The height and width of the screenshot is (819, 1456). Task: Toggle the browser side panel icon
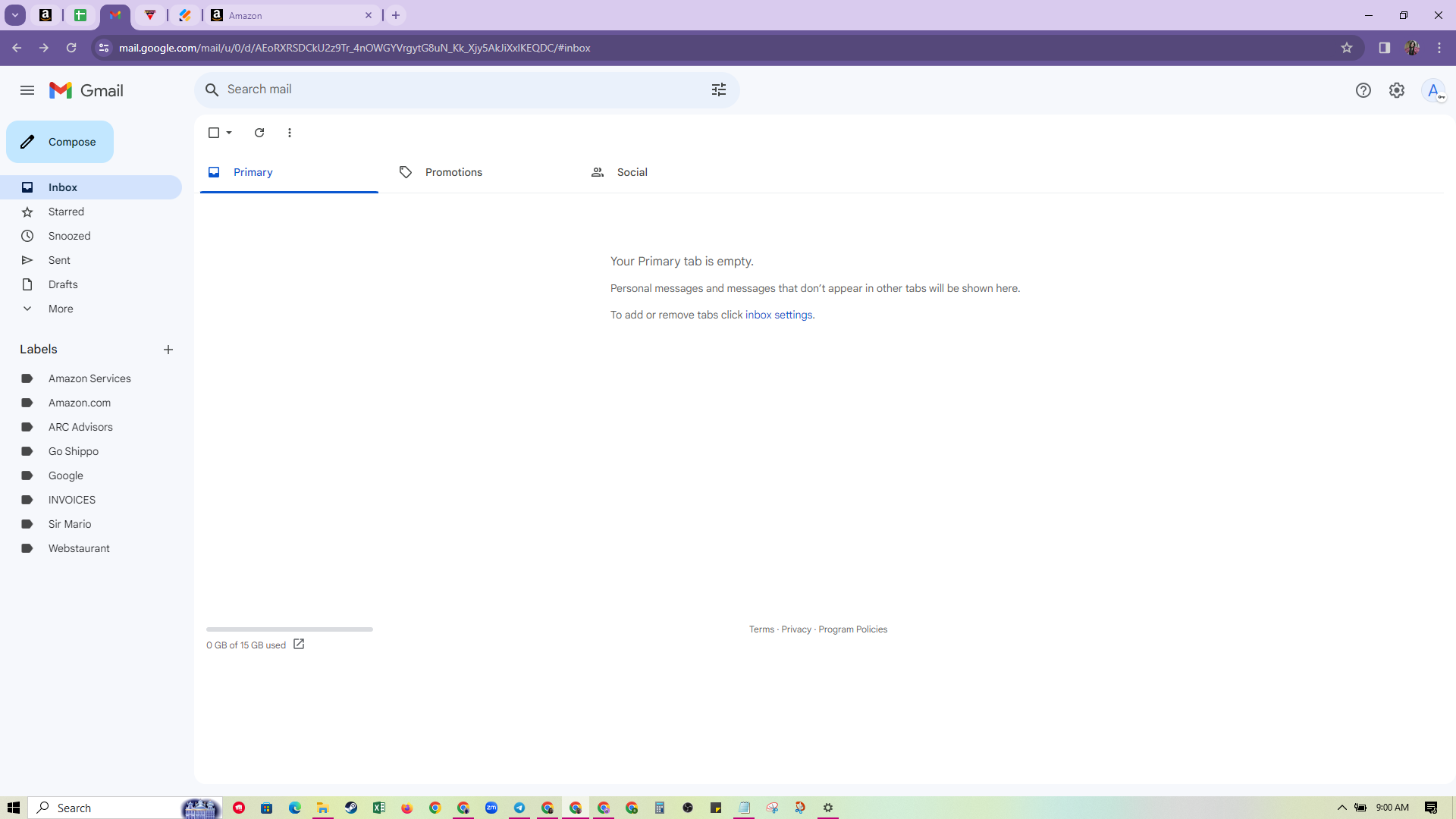click(x=1385, y=48)
